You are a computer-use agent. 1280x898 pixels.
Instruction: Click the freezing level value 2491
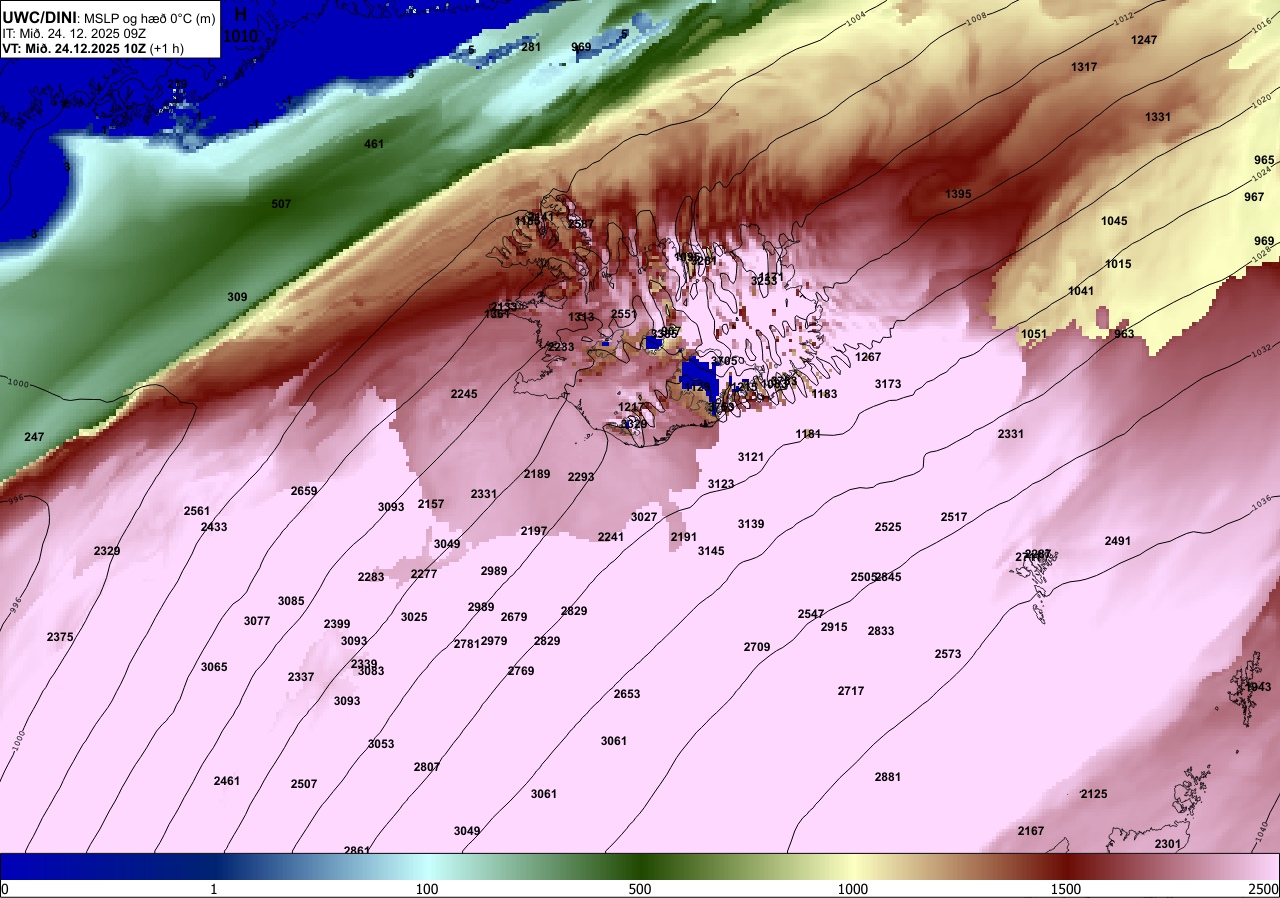(x=1118, y=541)
